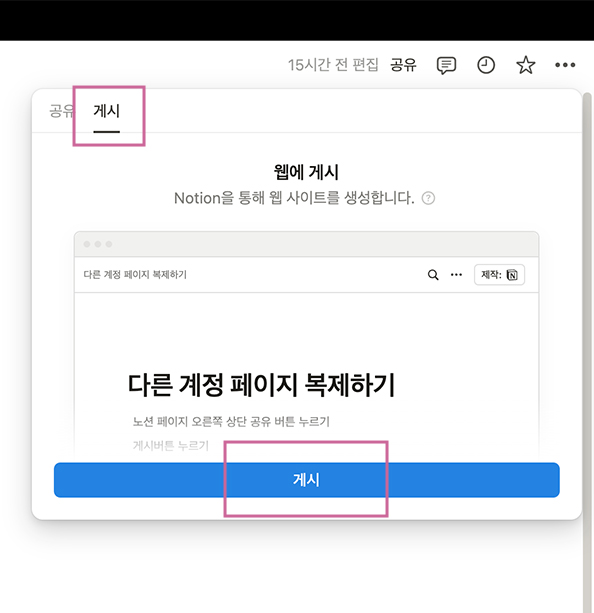Click the 제작: Notion badge
Viewport: 594px width, 613px height.
pos(499,275)
